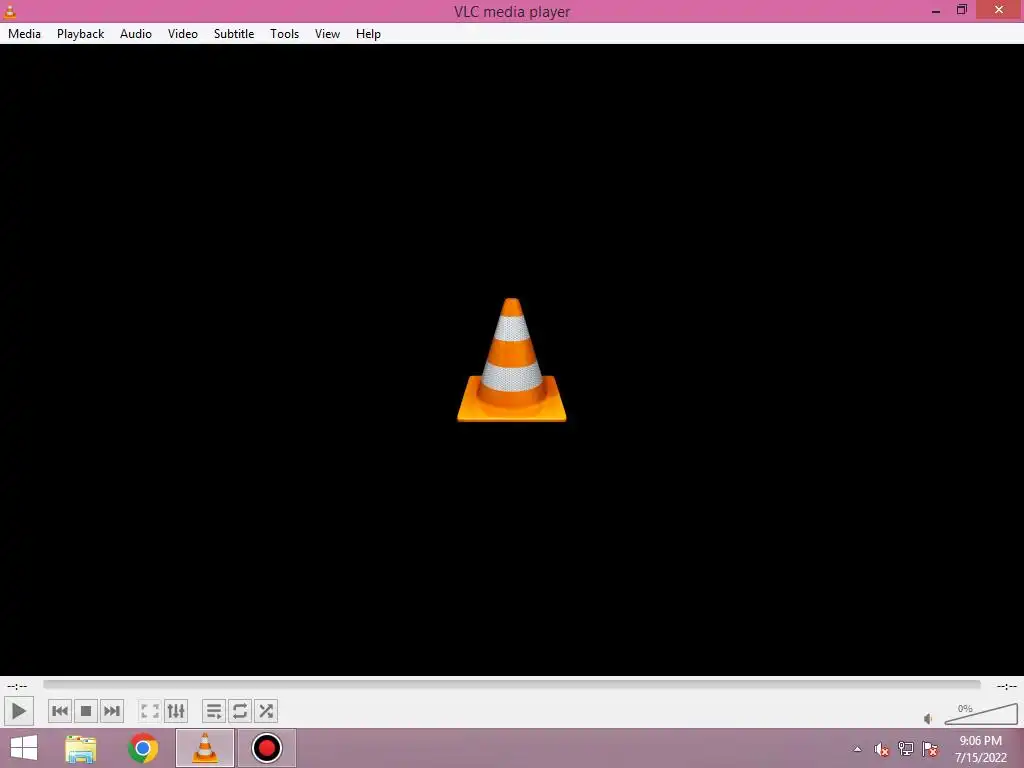Open network status tray icon
The width and height of the screenshot is (1024, 768).
tap(906, 748)
